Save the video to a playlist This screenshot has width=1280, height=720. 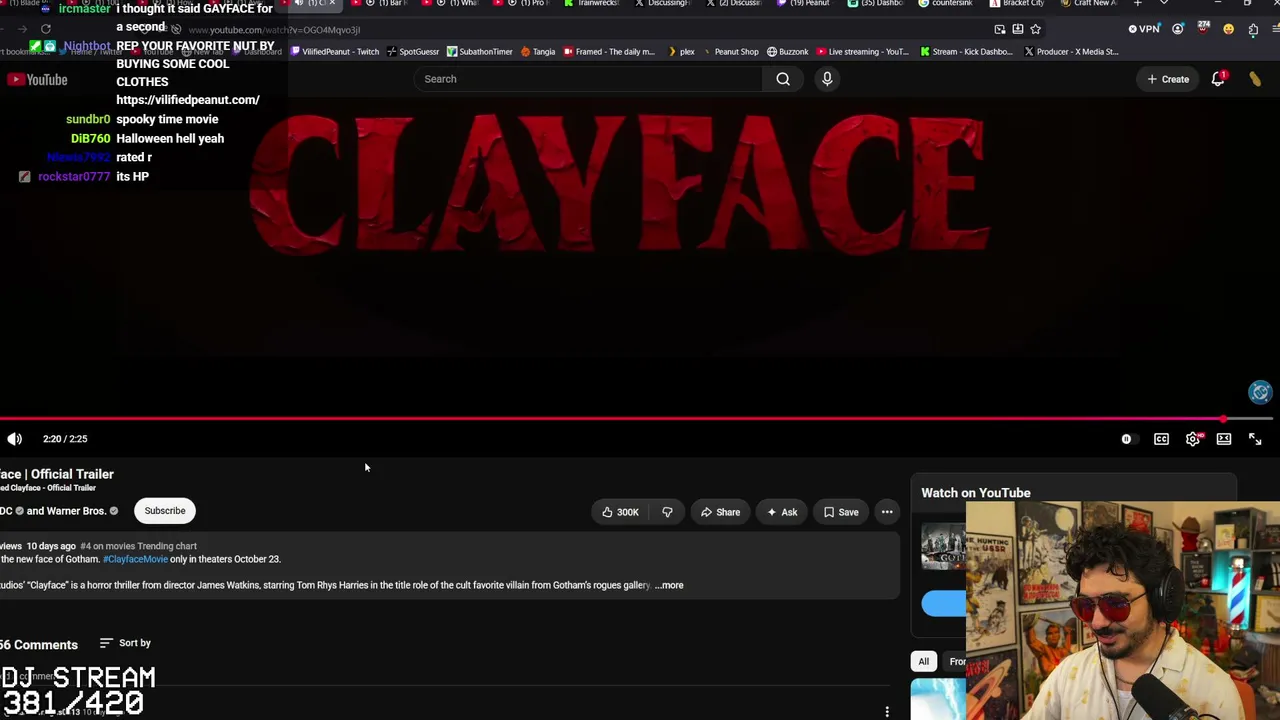point(841,512)
